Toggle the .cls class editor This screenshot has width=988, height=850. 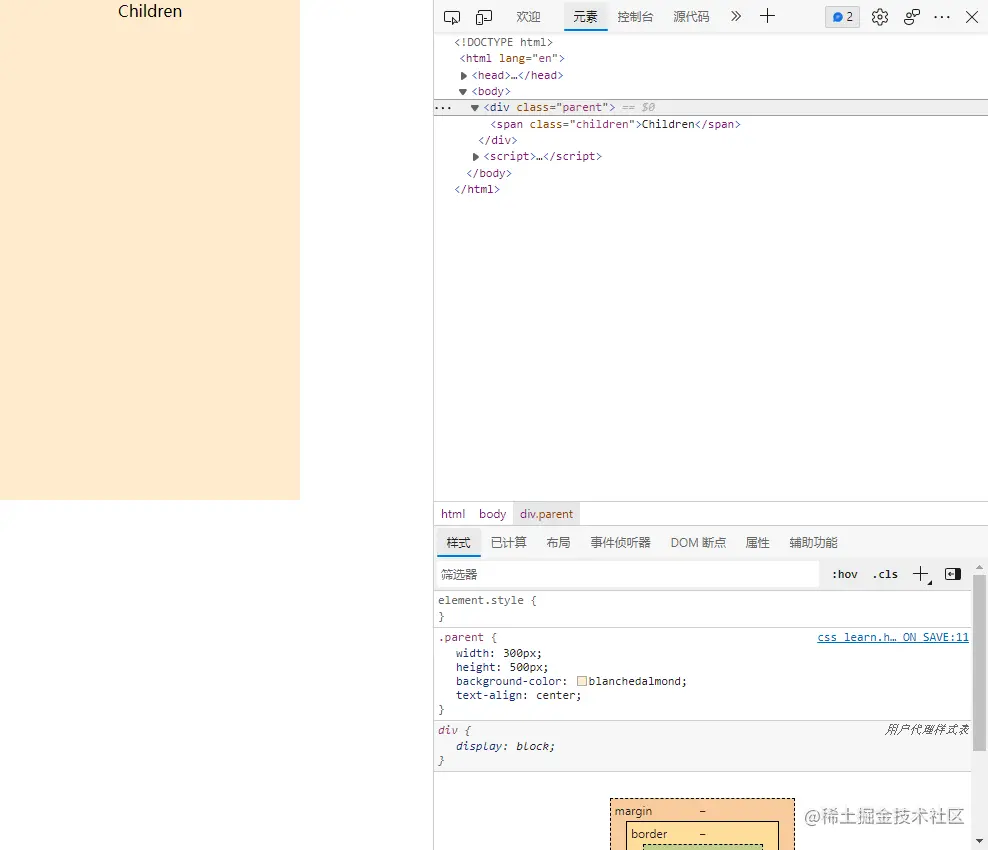(885, 575)
